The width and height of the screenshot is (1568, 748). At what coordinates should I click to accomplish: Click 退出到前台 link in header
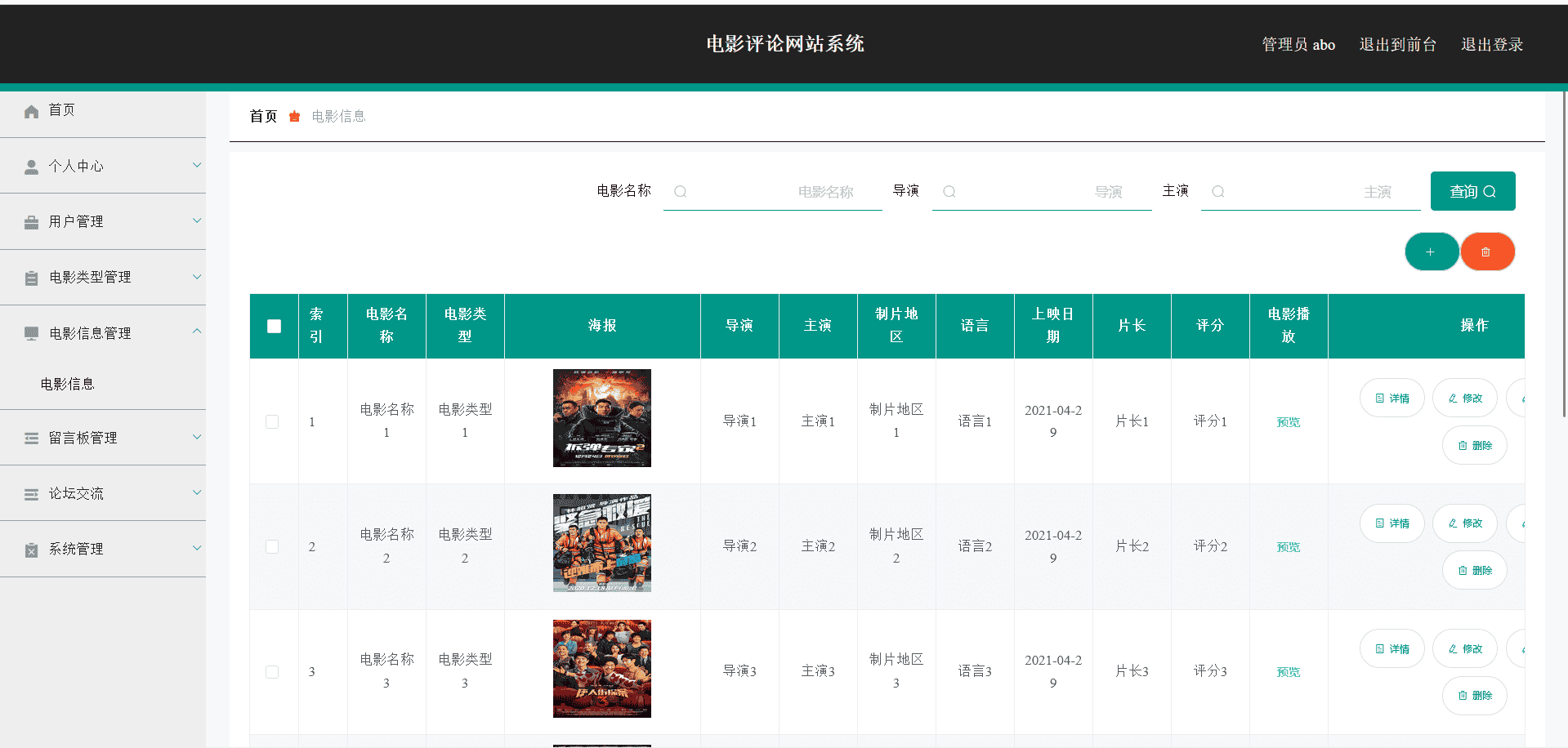tap(1397, 45)
